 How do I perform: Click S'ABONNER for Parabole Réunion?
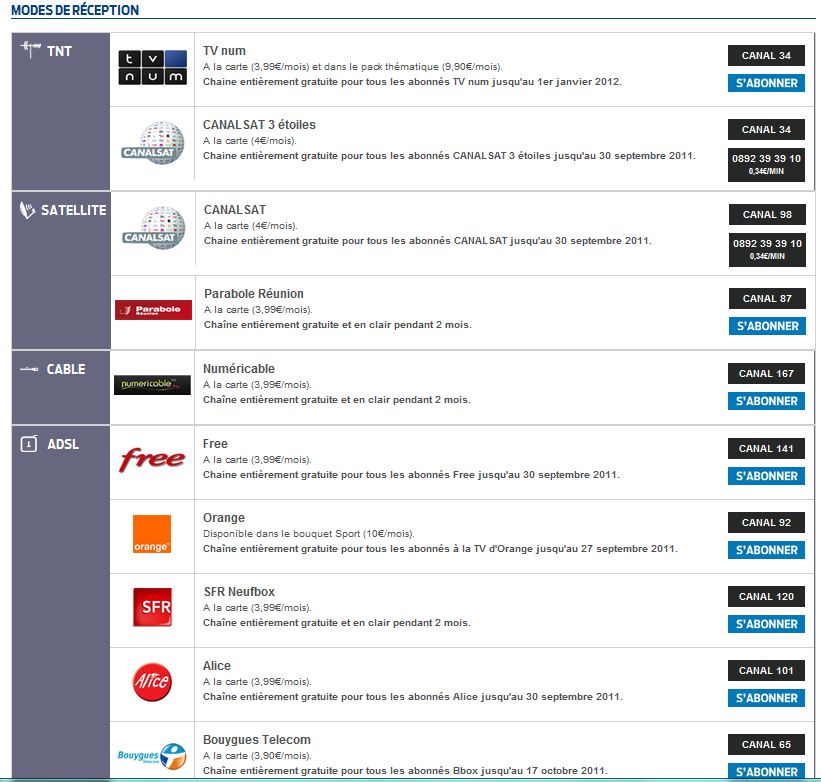point(767,326)
